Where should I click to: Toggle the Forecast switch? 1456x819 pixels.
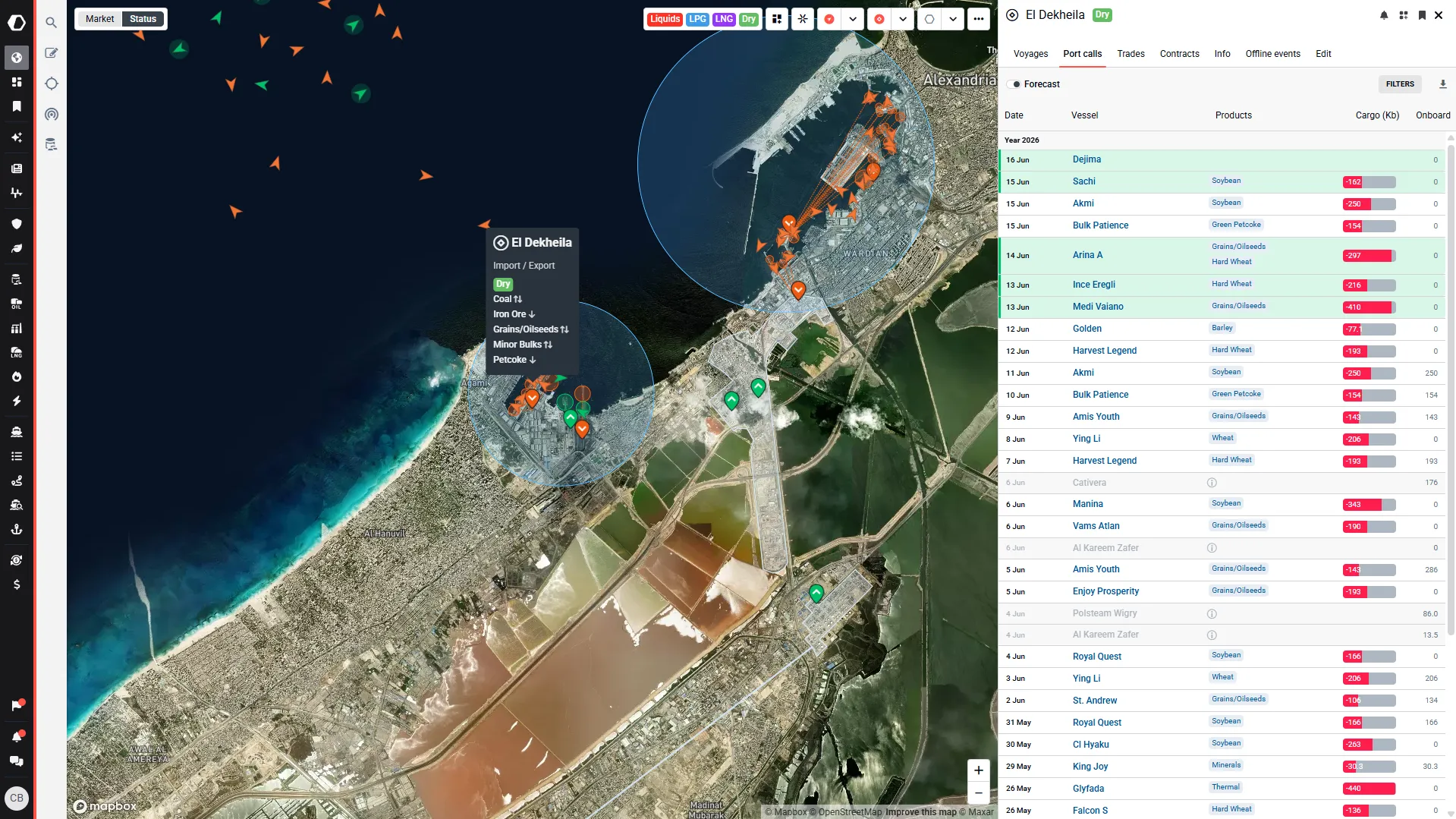pyautogui.click(x=1014, y=84)
